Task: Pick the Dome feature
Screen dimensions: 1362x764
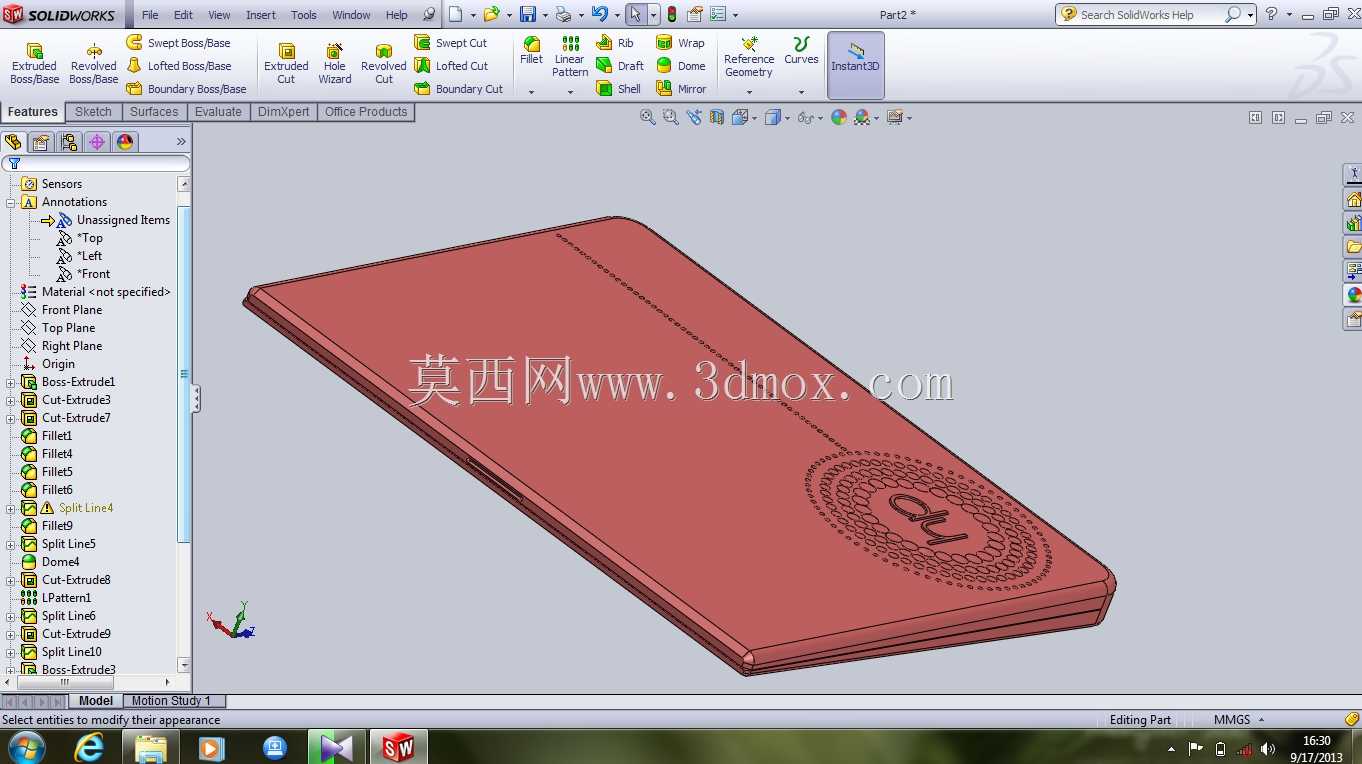Action: click(681, 66)
